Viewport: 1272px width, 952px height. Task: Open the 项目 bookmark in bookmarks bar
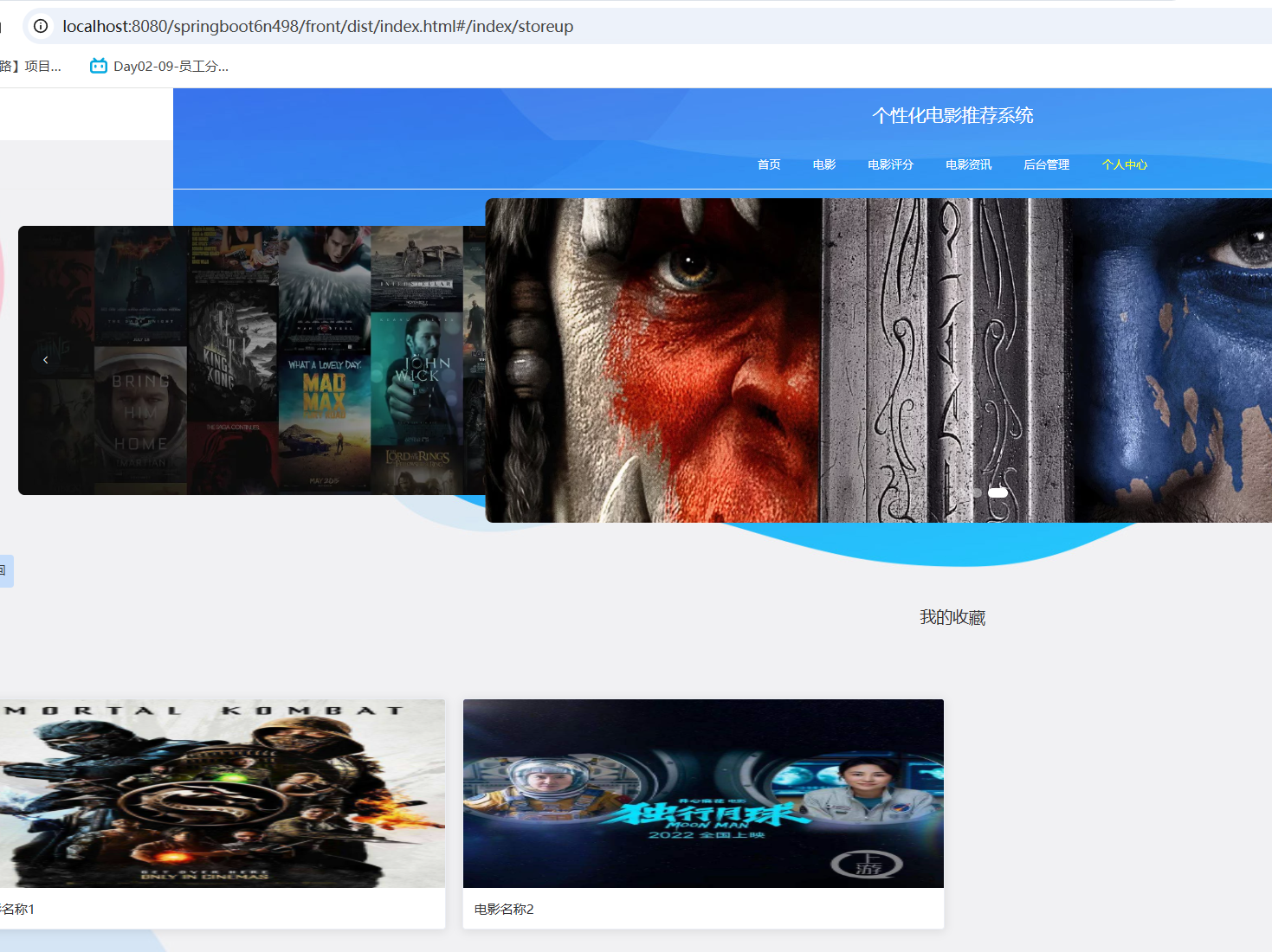[31, 66]
